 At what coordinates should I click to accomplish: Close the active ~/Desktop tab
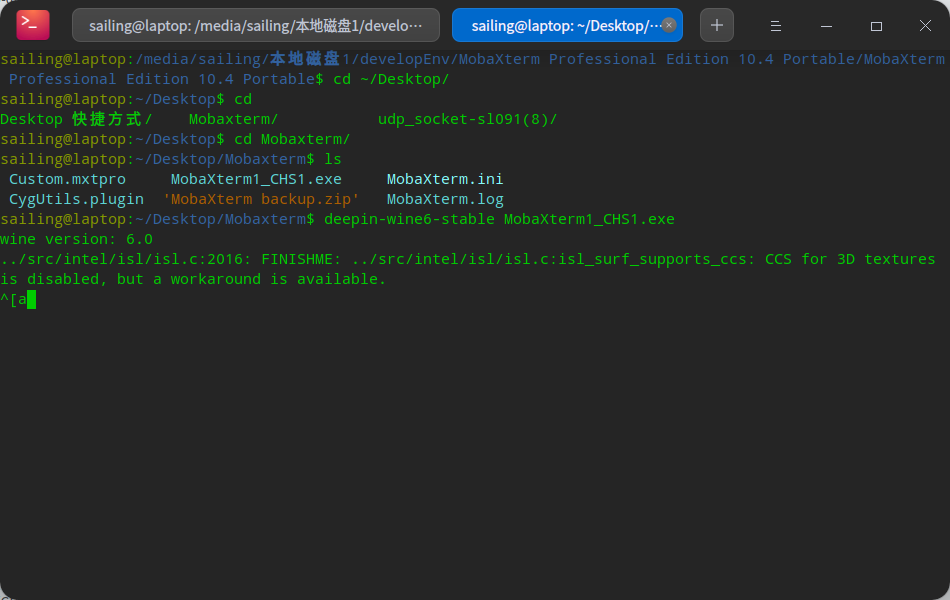[x=669, y=25]
